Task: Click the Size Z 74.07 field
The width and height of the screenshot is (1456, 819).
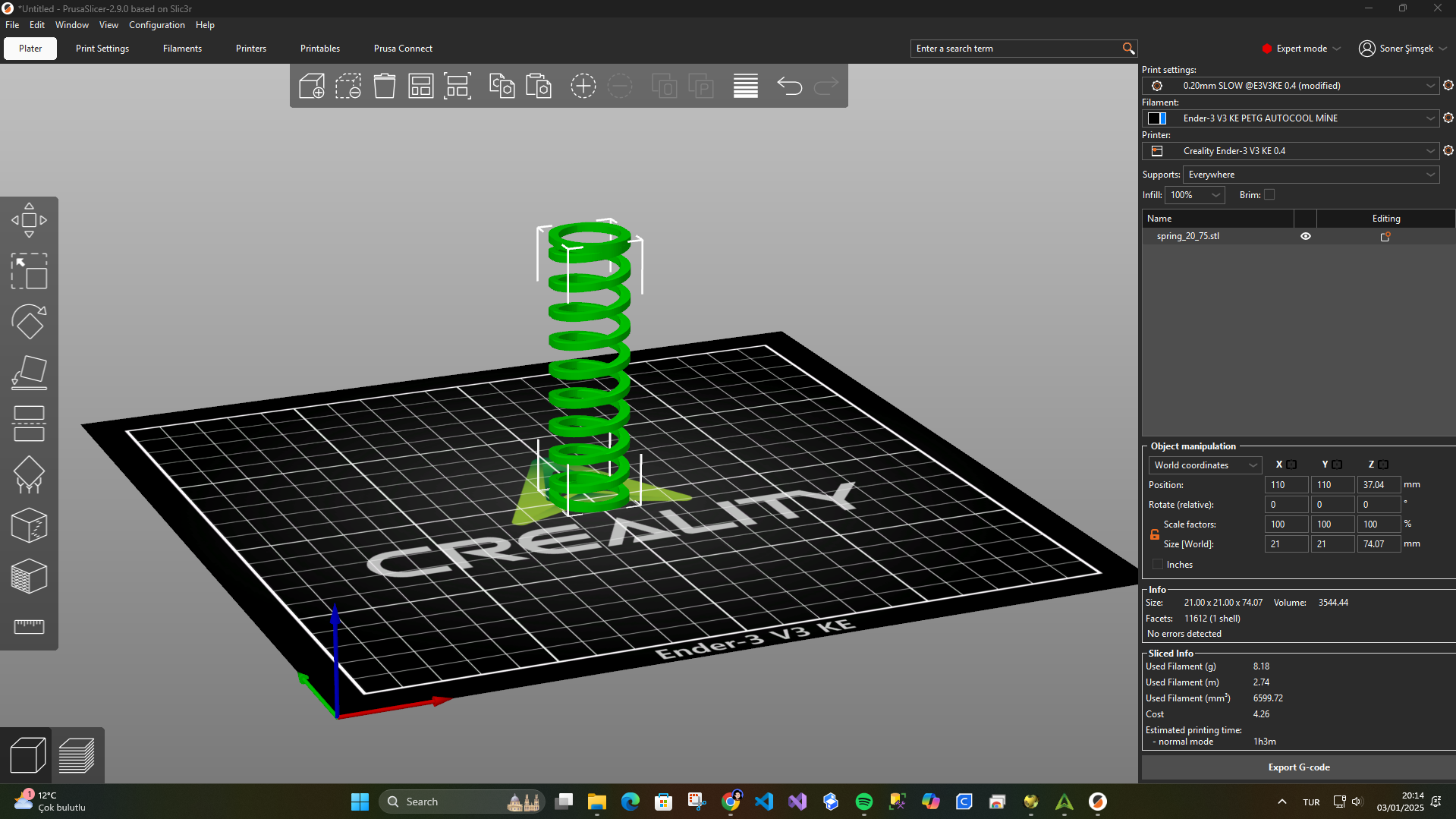Action: (x=1379, y=544)
